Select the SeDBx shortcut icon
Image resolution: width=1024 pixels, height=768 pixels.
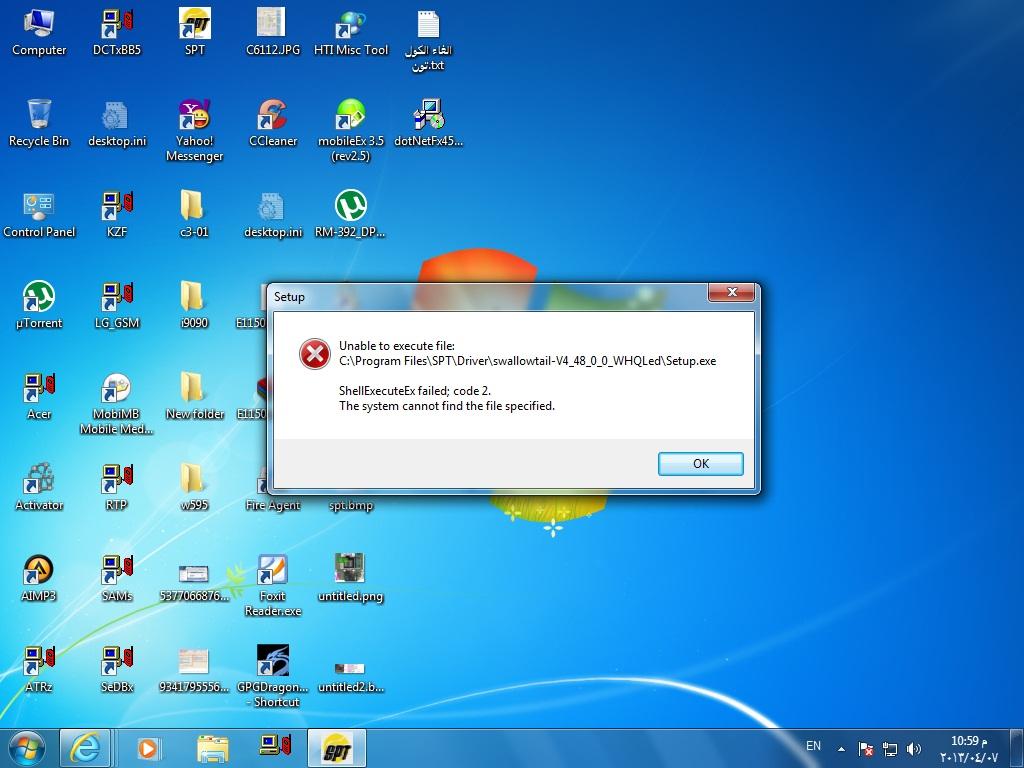click(x=117, y=669)
